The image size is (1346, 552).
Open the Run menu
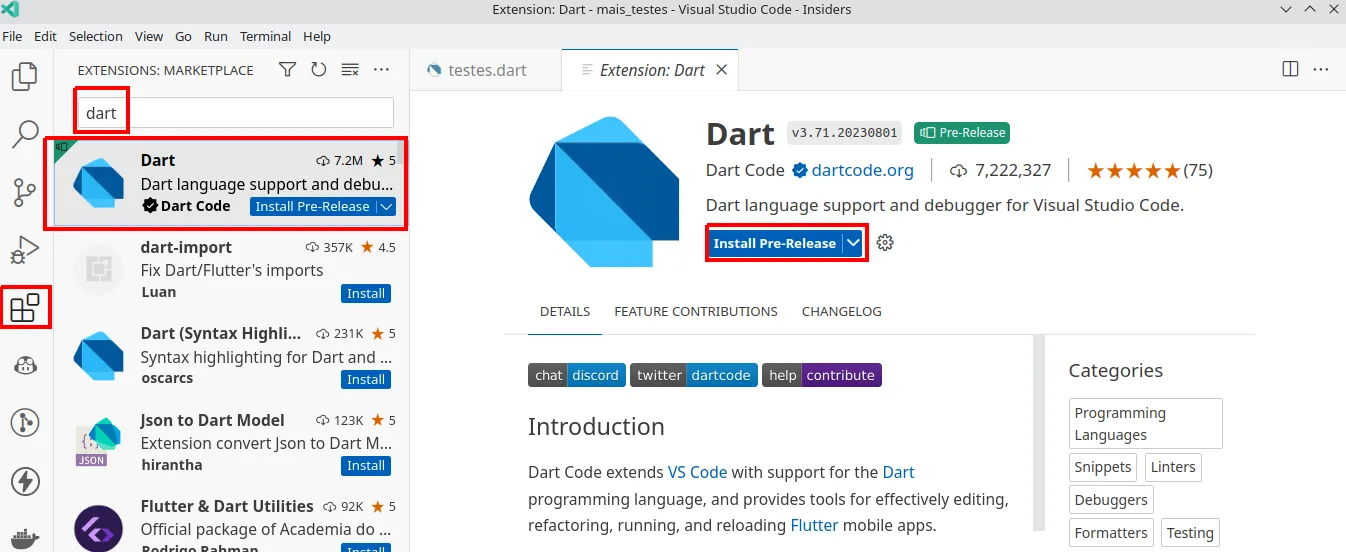[216, 36]
